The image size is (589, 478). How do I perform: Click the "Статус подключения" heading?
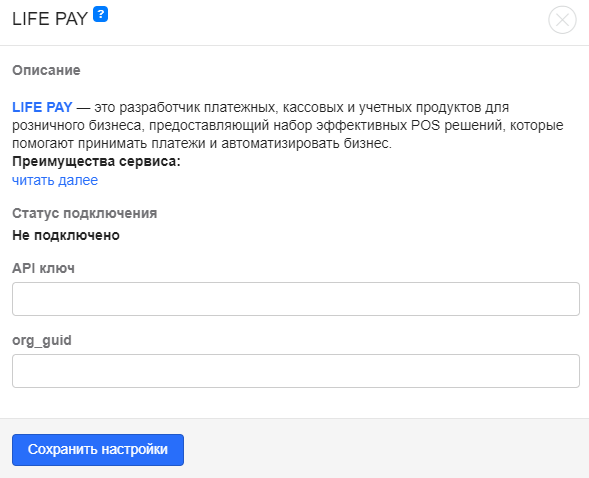(x=85, y=213)
